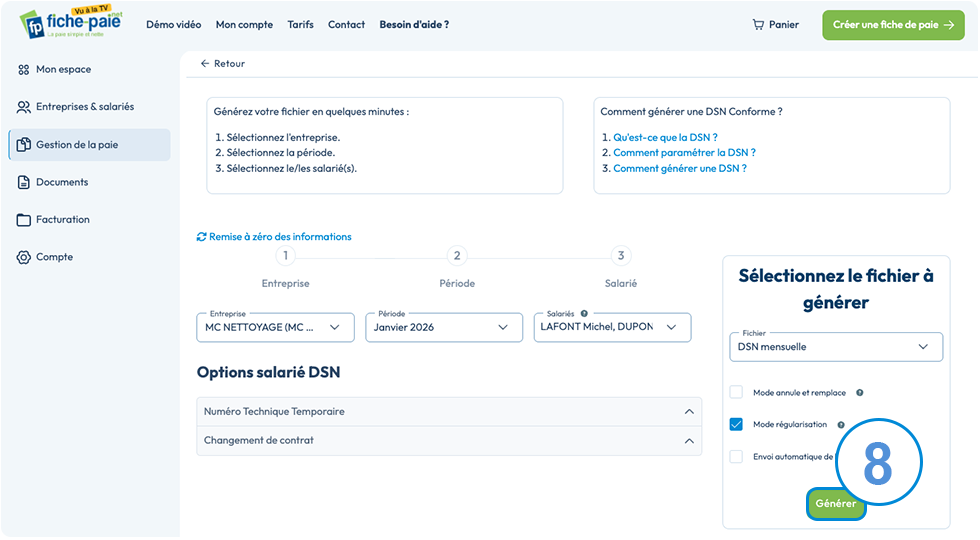Click the Mon espace grid icon
The width and height of the screenshot is (980, 540).
[x=24, y=69]
